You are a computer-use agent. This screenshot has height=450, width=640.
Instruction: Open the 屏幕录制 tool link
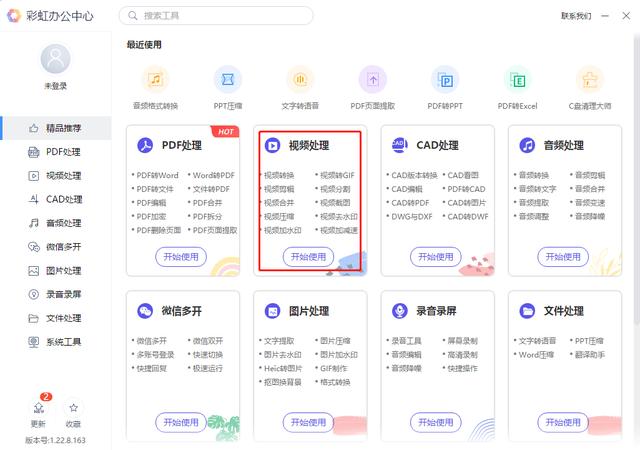click(462, 341)
